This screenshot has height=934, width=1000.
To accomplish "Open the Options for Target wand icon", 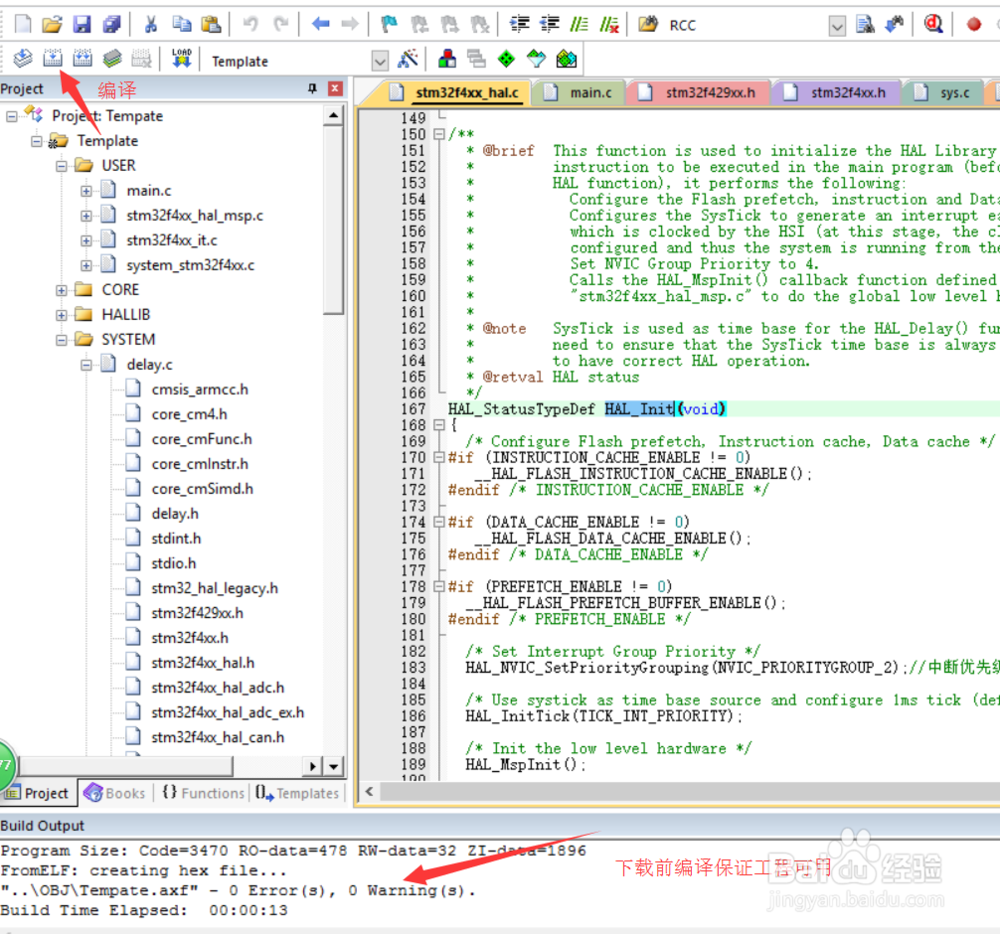I will [408, 59].
